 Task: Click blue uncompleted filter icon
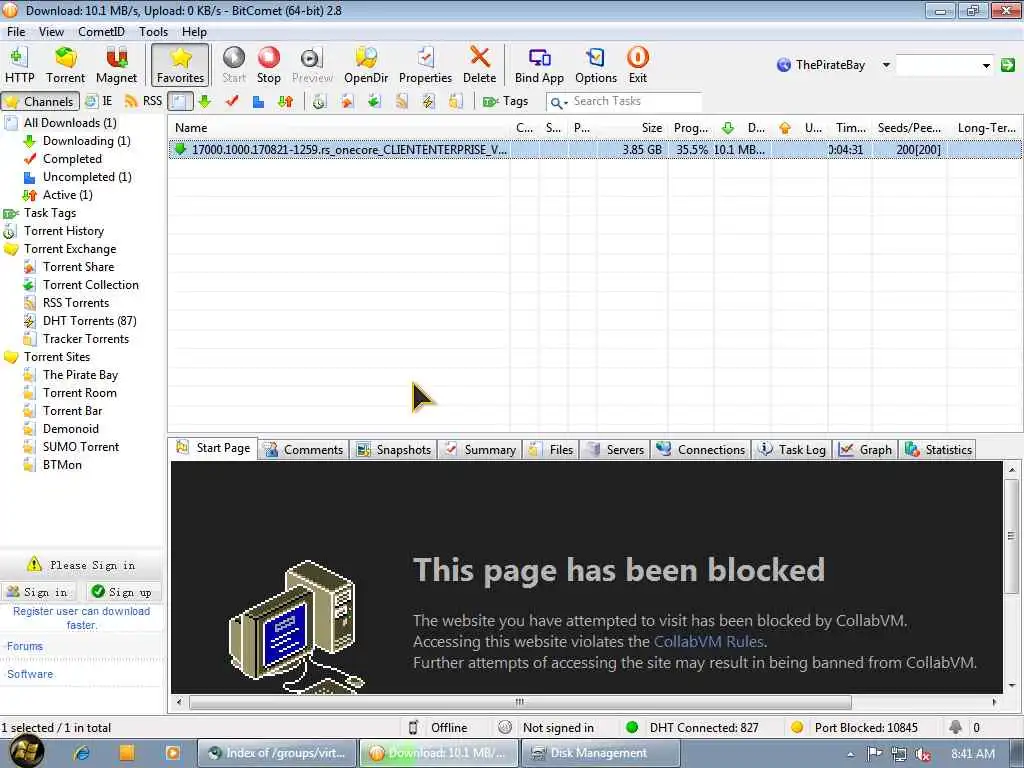click(259, 101)
